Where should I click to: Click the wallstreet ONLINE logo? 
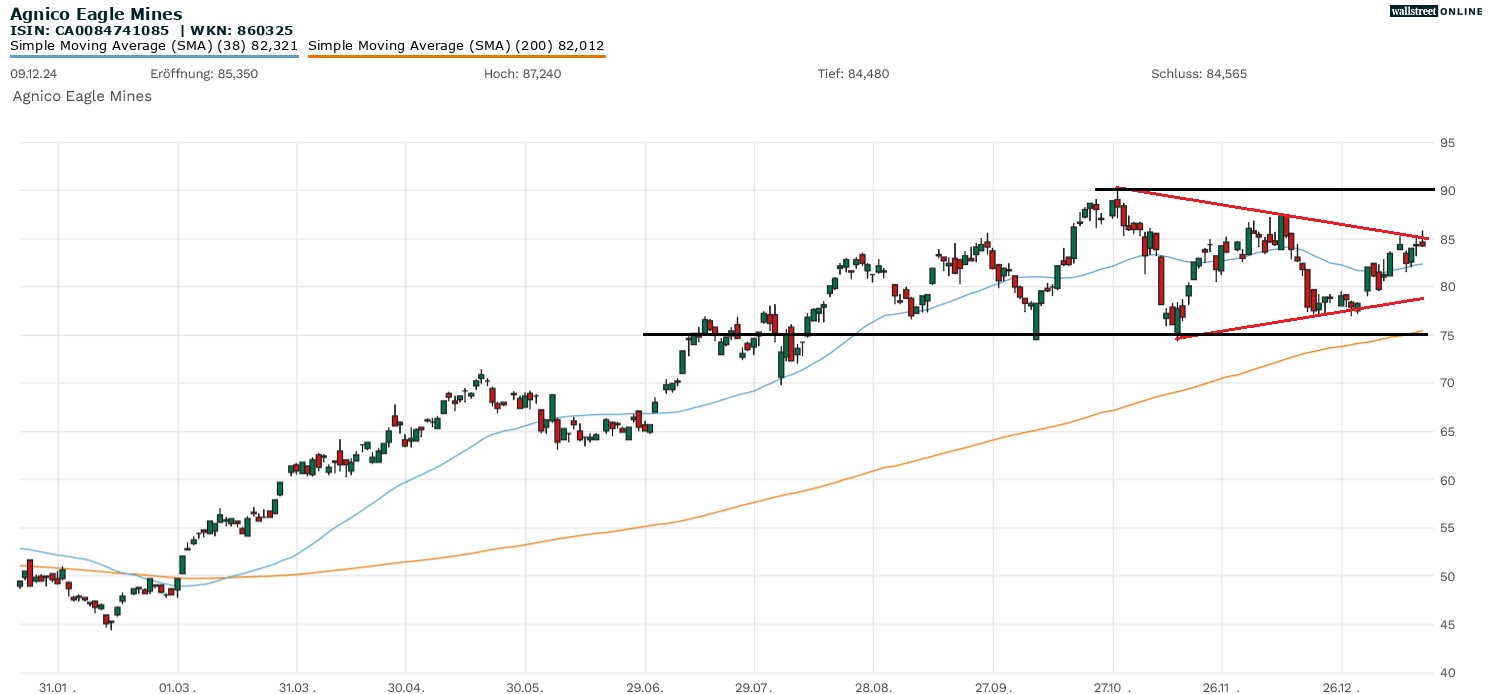pos(1436,11)
